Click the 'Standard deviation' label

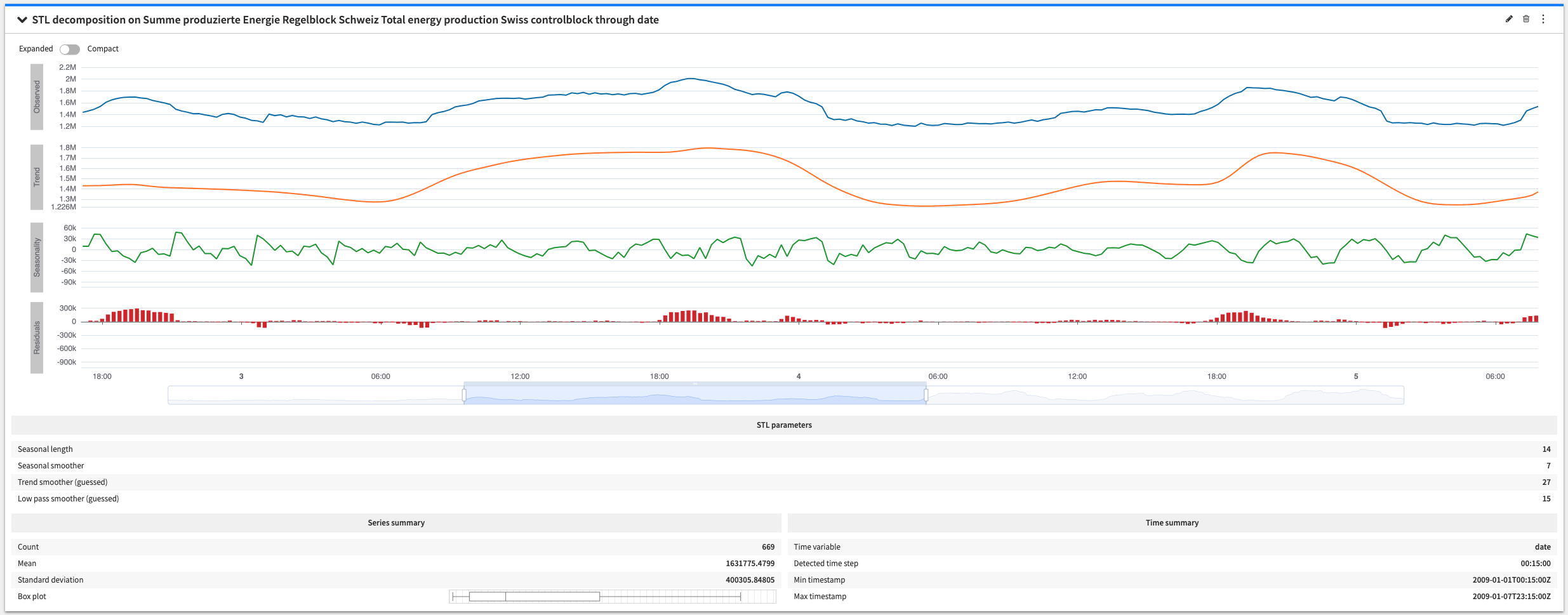coord(51,580)
